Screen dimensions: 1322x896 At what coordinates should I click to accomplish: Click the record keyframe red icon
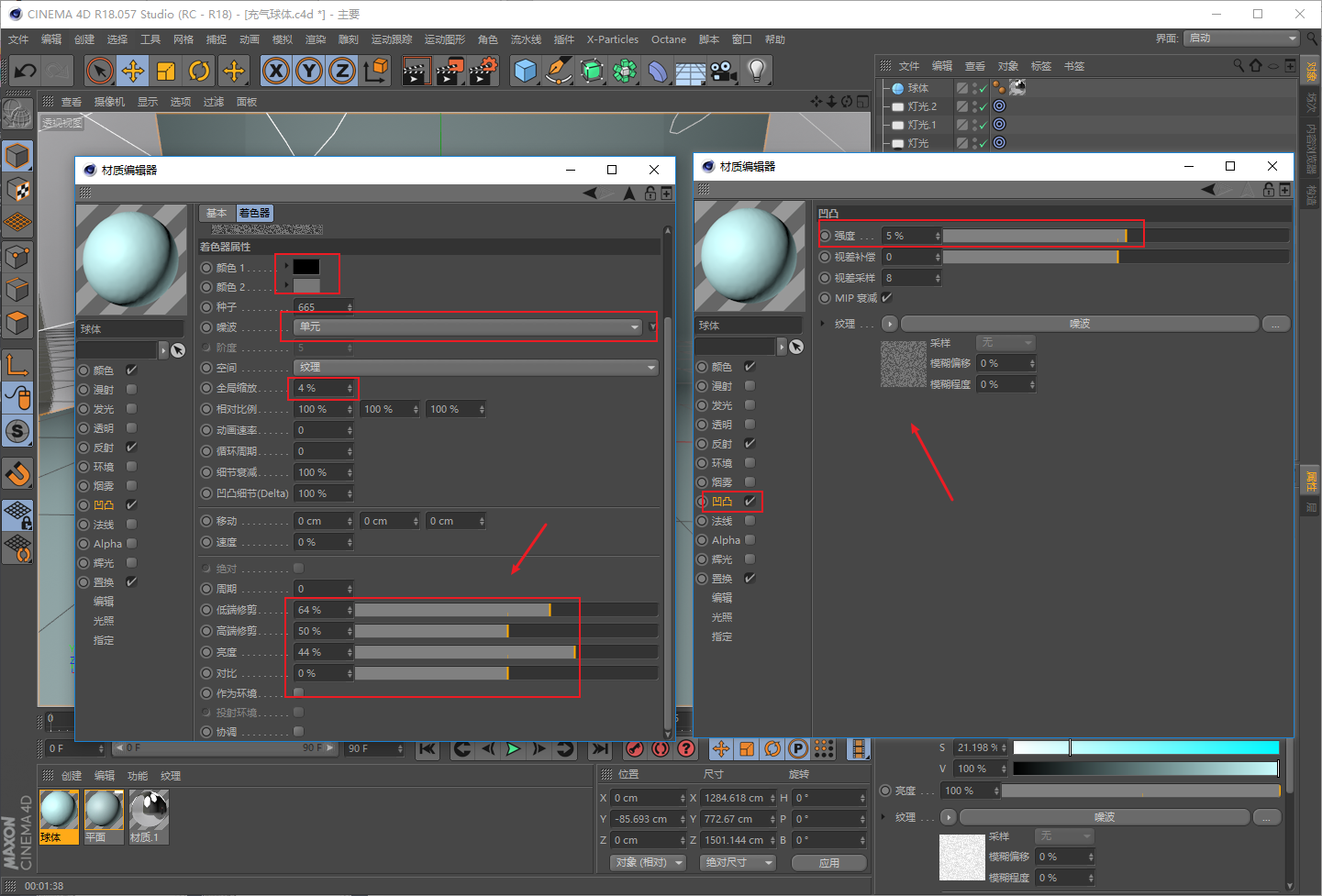pos(635,749)
